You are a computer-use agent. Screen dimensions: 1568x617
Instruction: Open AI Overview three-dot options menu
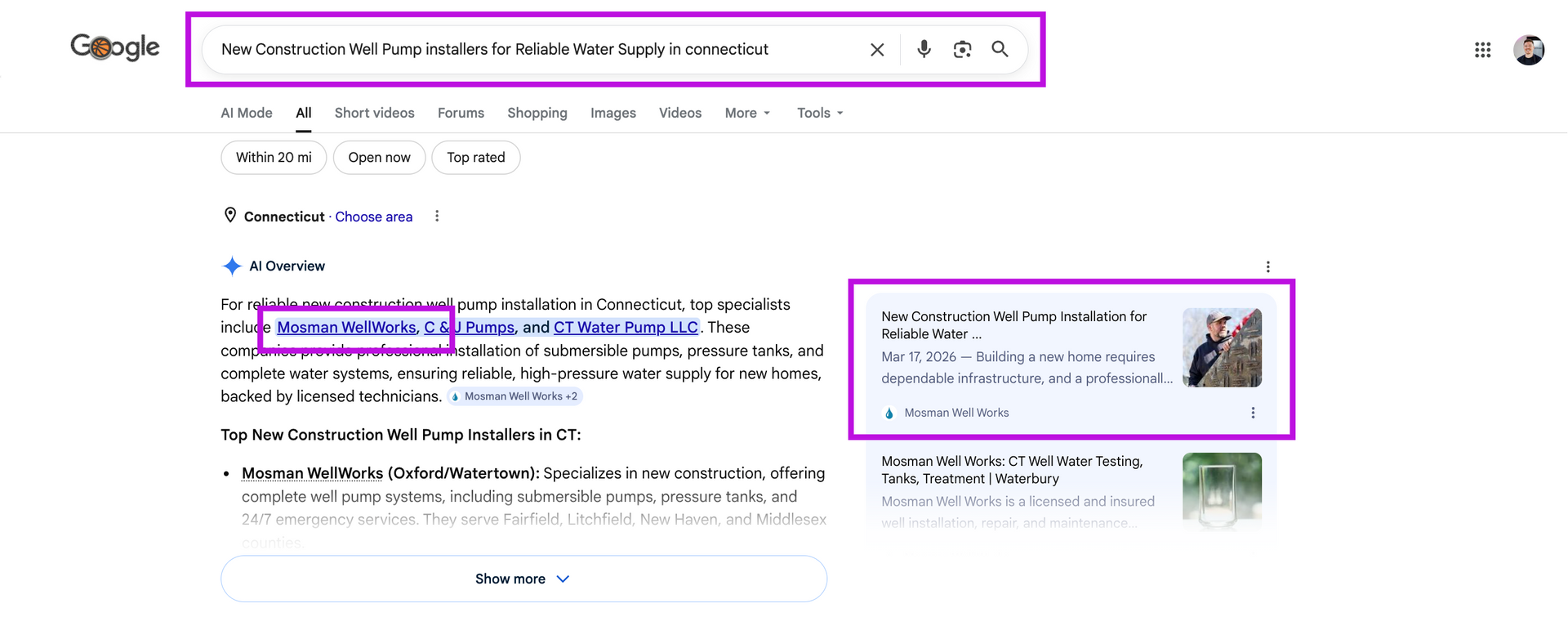(x=1267, y=267)
